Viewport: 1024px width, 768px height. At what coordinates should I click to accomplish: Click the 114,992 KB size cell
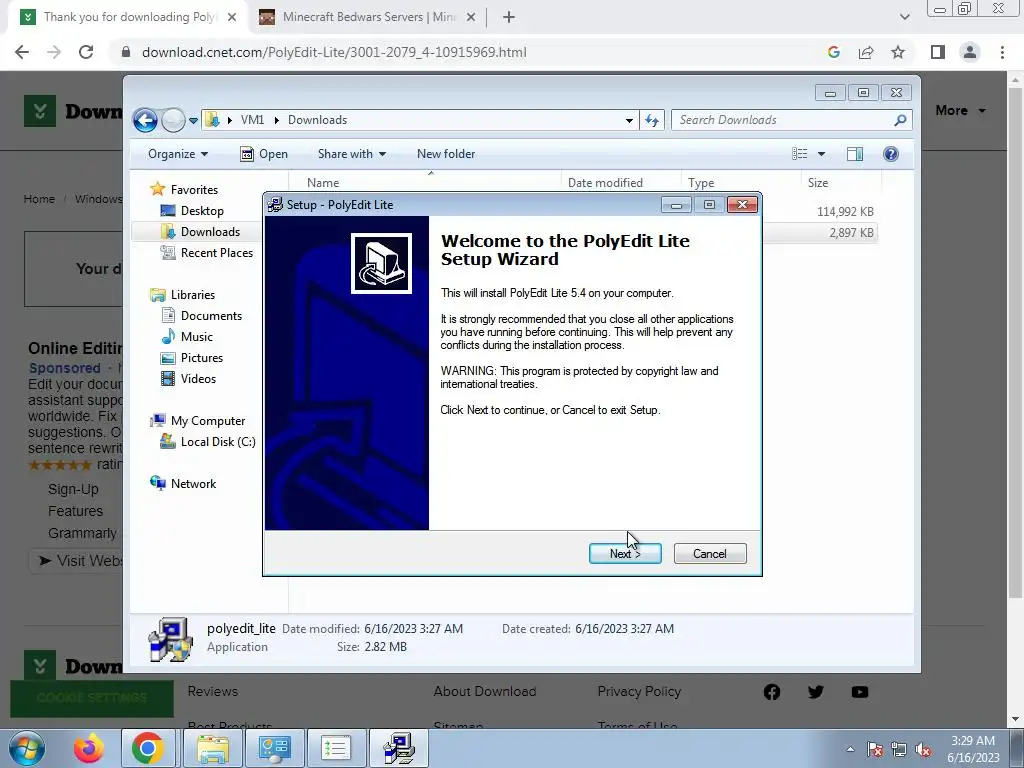click(845, 212)
